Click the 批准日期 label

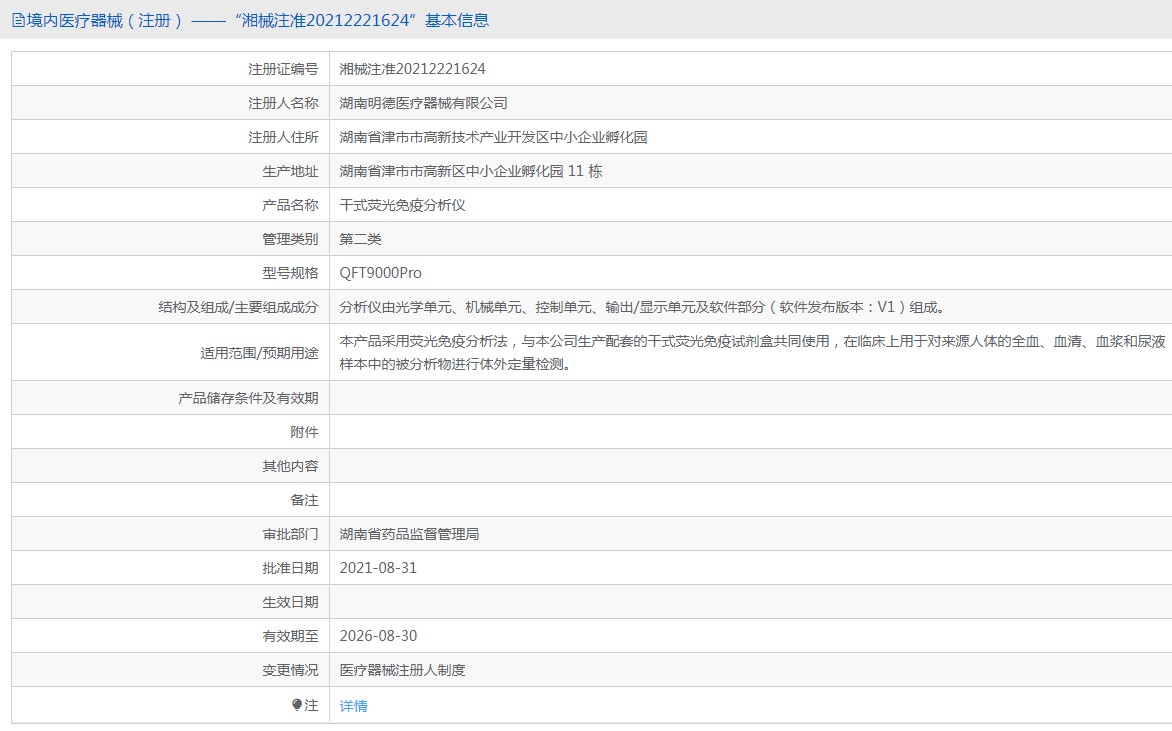coord(290,568)
